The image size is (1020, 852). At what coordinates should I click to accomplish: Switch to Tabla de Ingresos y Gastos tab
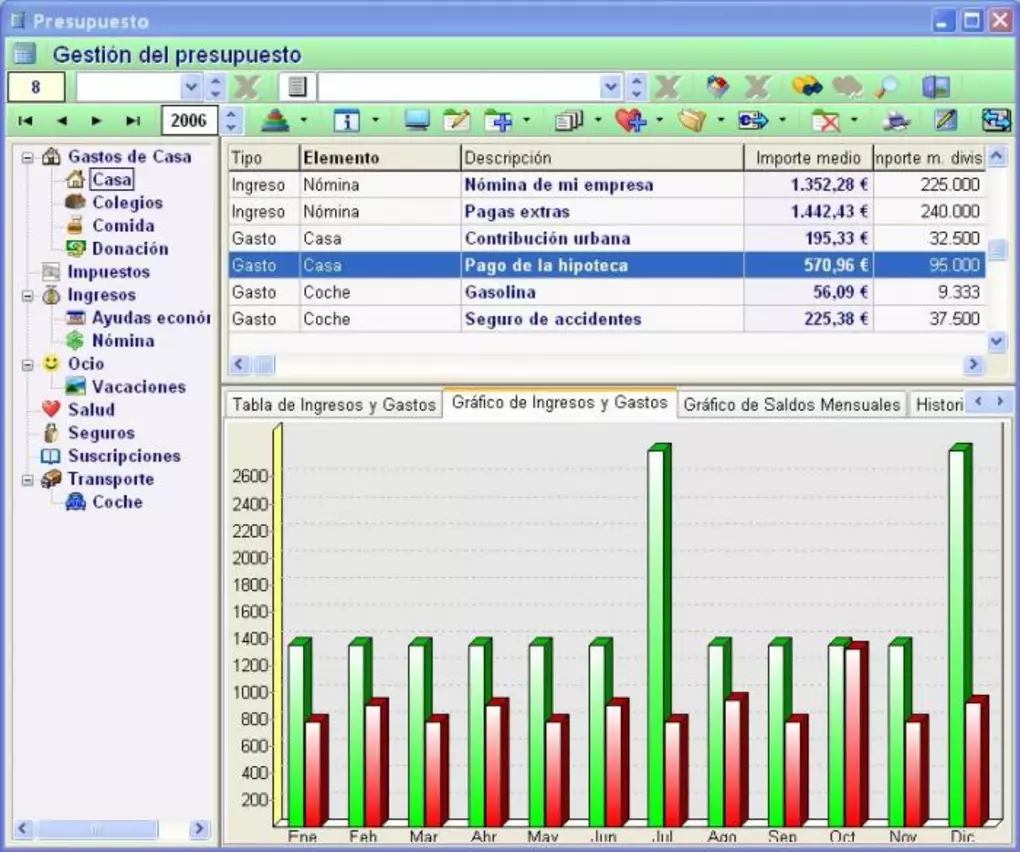pos(333,405)
